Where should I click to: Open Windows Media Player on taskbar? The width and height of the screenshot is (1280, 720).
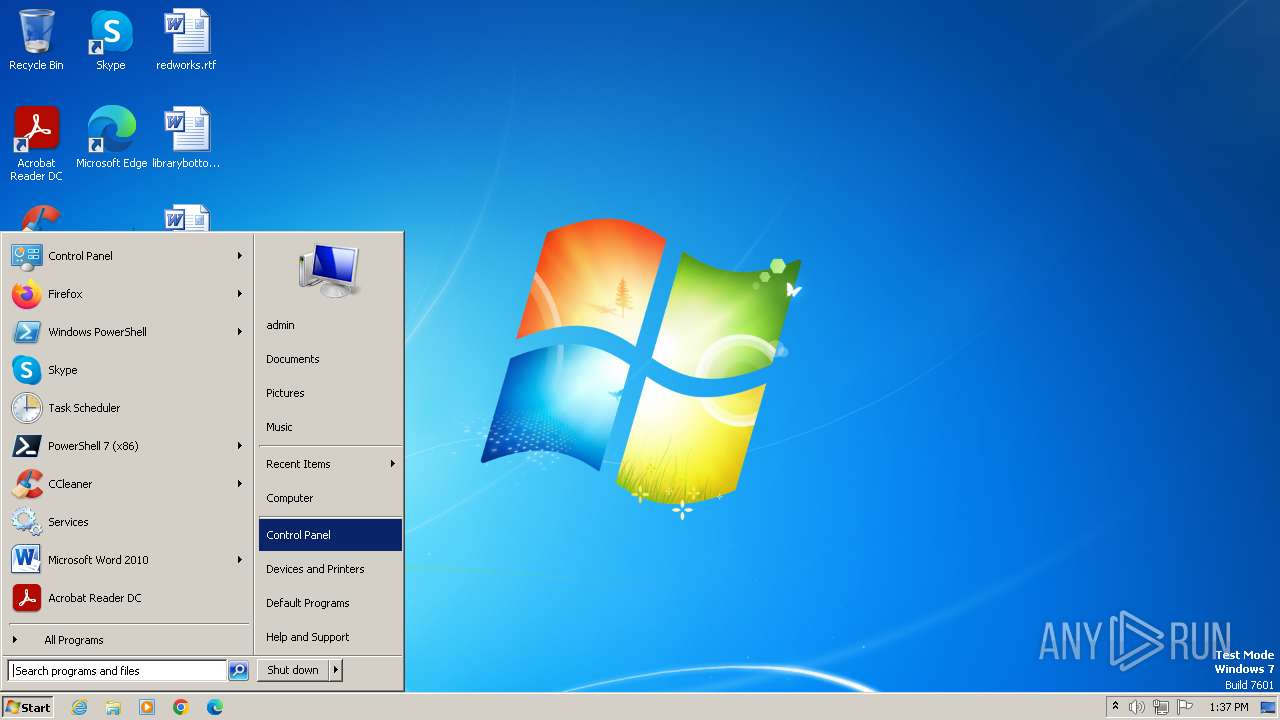point(147,707)
